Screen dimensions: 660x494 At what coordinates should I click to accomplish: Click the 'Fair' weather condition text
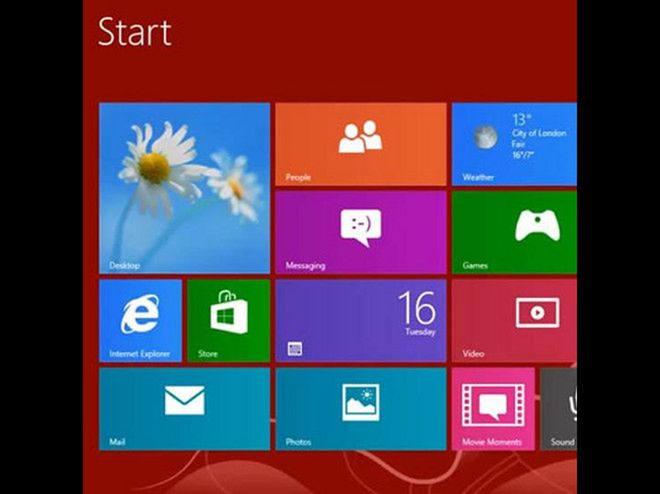click(x=518, y=144)
